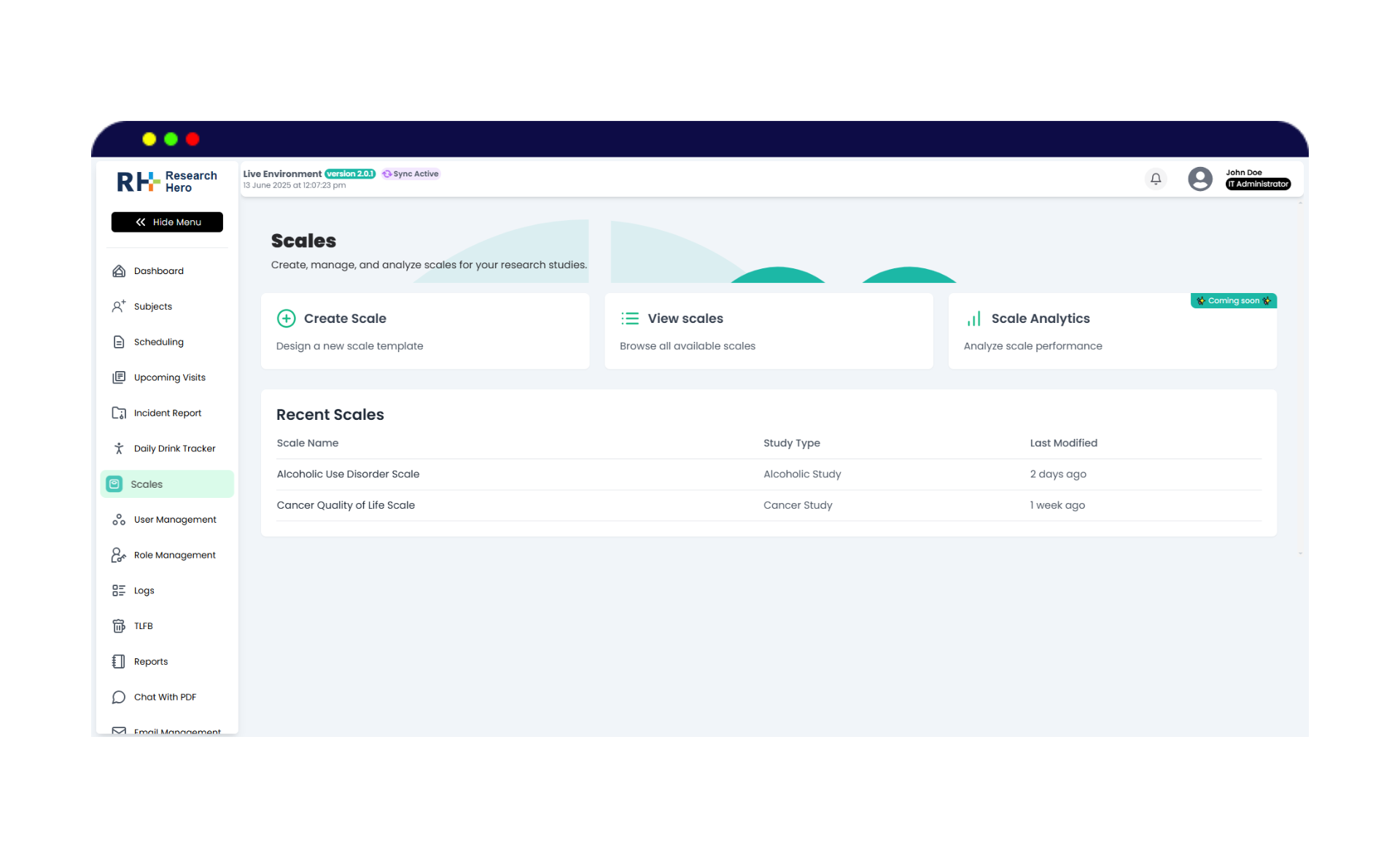This screenshot has width=1400, height=858.
Task: Click the Alcoholic Study cell
Action: coord(802,475)
